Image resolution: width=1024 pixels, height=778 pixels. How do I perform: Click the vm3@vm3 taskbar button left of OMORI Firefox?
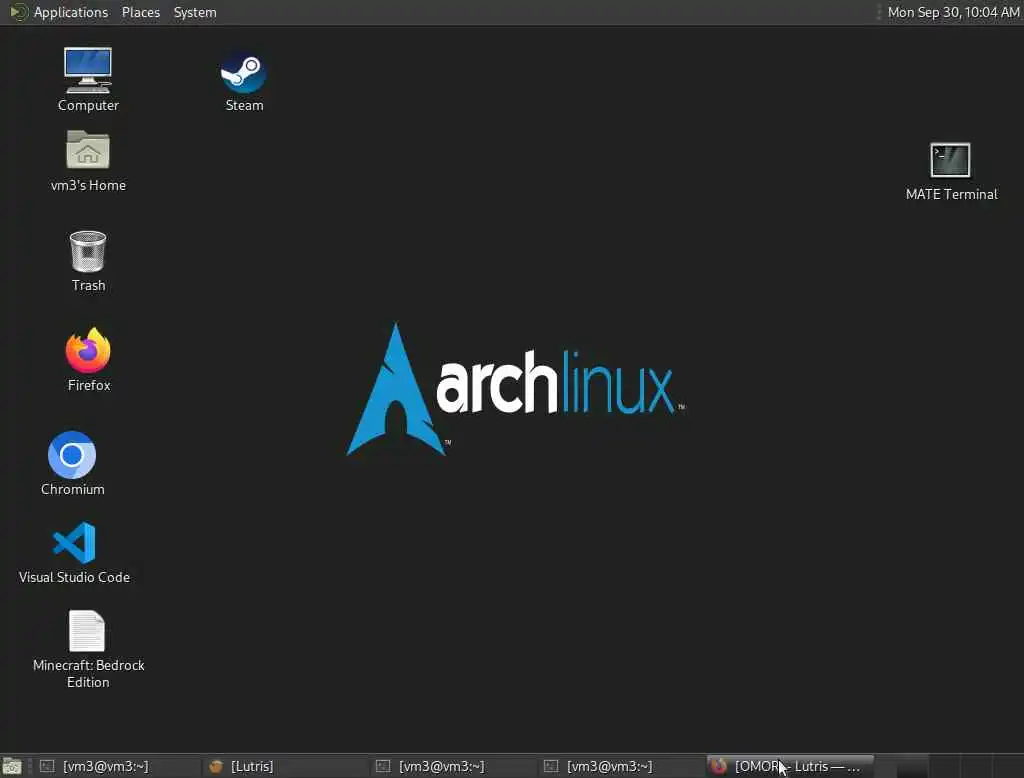pyautogui.click(x=620, y=766)
